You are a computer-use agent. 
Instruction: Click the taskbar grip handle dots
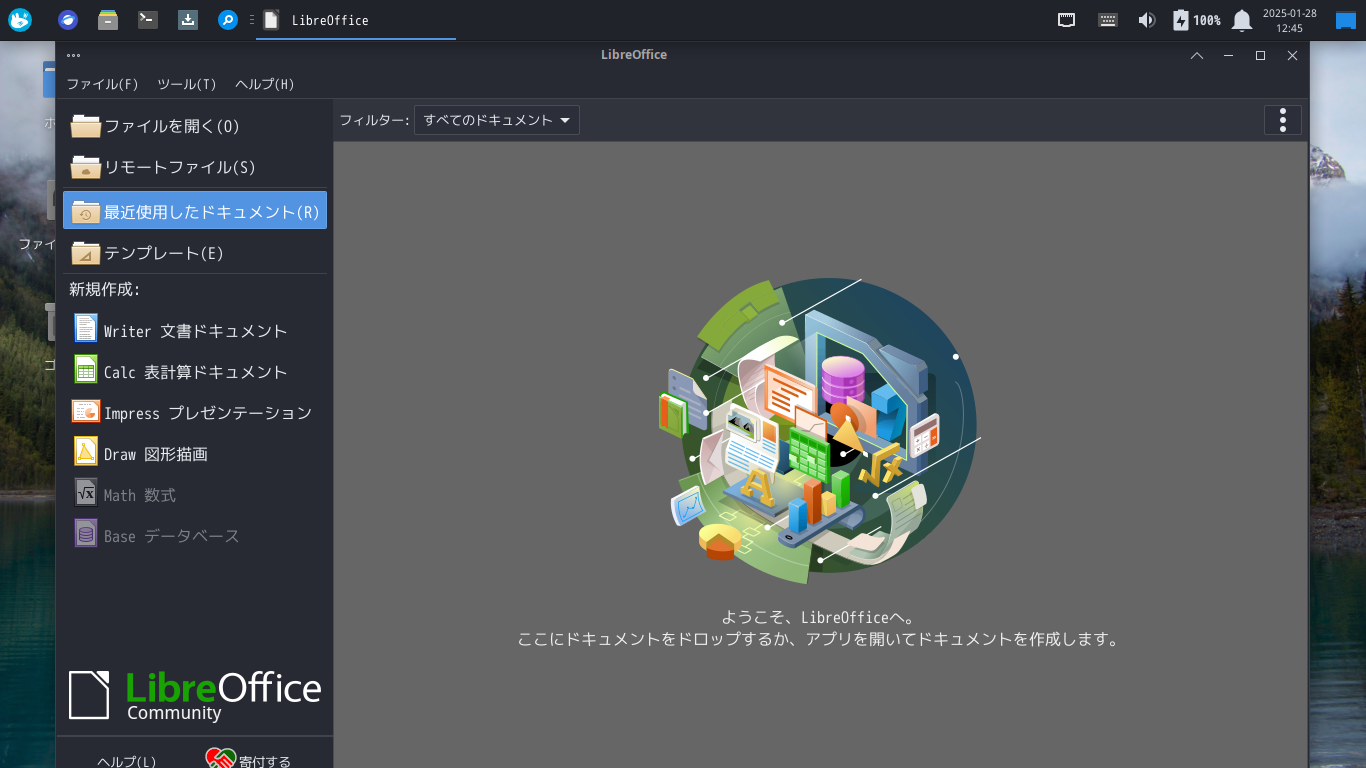tap(251, 20)
